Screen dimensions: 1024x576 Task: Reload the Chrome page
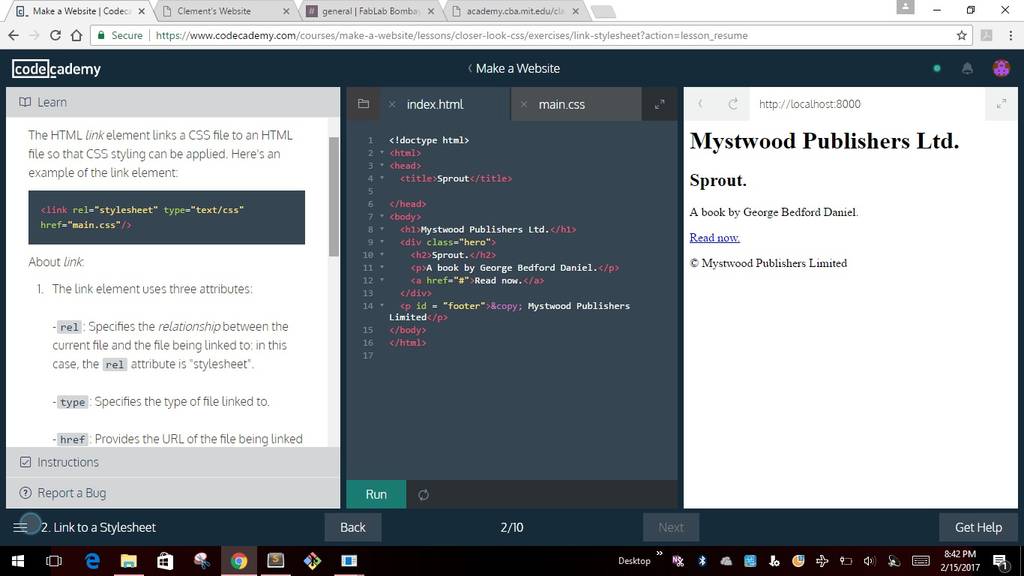point(56,35)
